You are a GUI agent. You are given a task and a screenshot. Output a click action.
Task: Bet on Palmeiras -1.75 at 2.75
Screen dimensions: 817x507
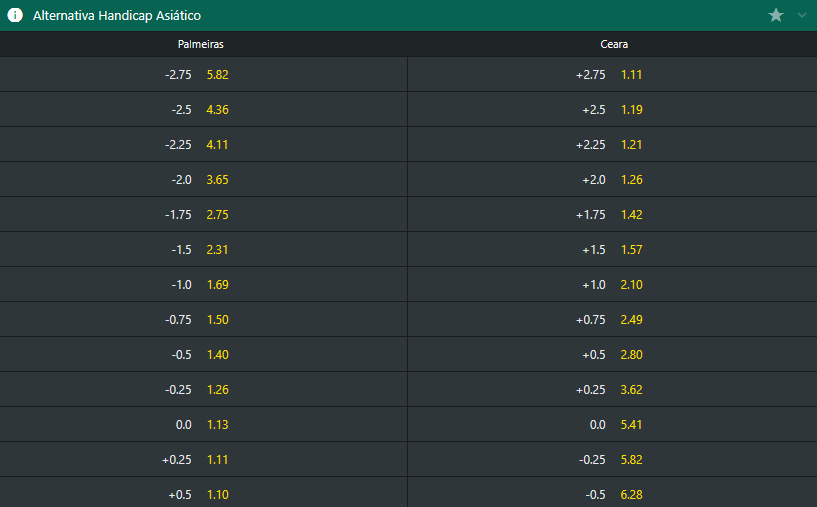[203, 214]
